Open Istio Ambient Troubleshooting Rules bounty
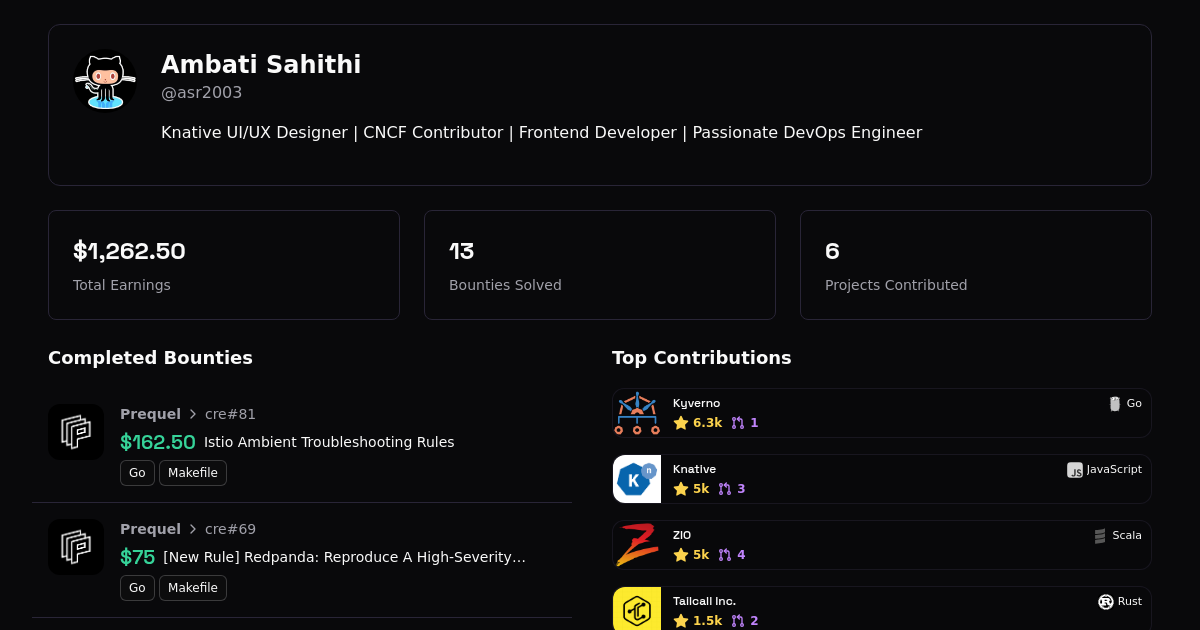Viewport: 1200px width, 630px height. coord(329,442)
